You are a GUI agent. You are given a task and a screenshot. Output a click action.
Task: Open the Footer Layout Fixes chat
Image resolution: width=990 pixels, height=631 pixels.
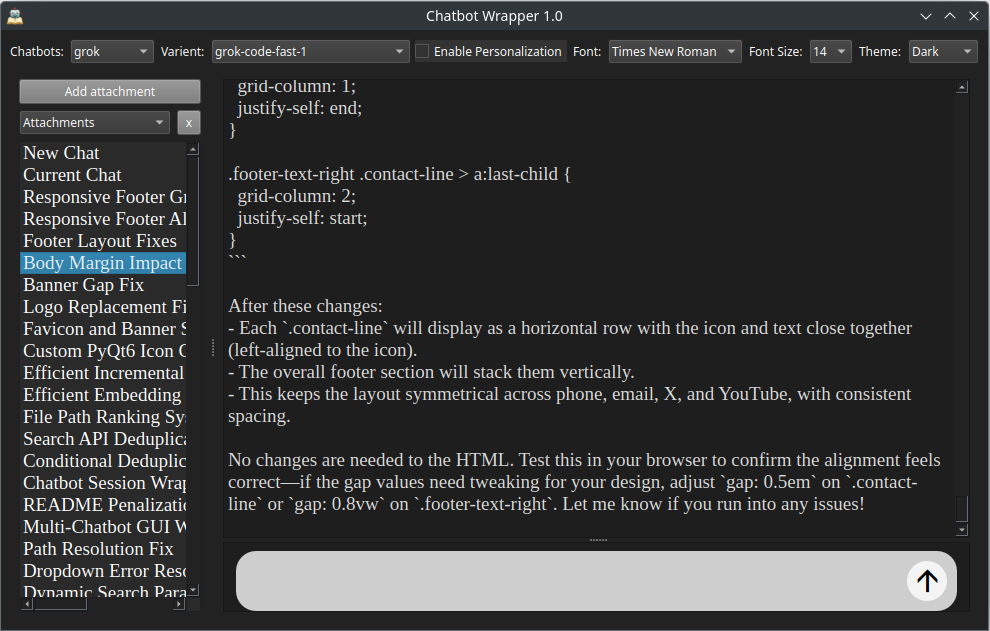[x=100, y=241]
